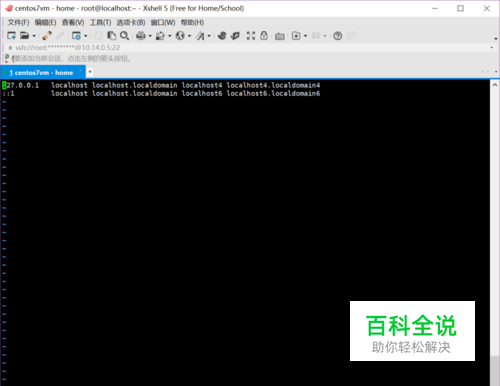Click the ssh://root address bar field
Screen dimensions: 500x386
pos(247,48)
